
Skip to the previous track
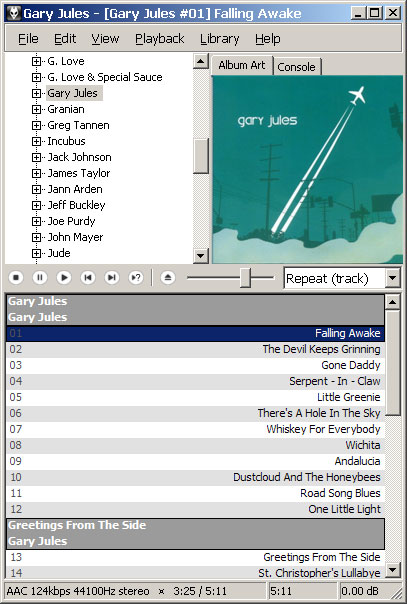point(88,277)
